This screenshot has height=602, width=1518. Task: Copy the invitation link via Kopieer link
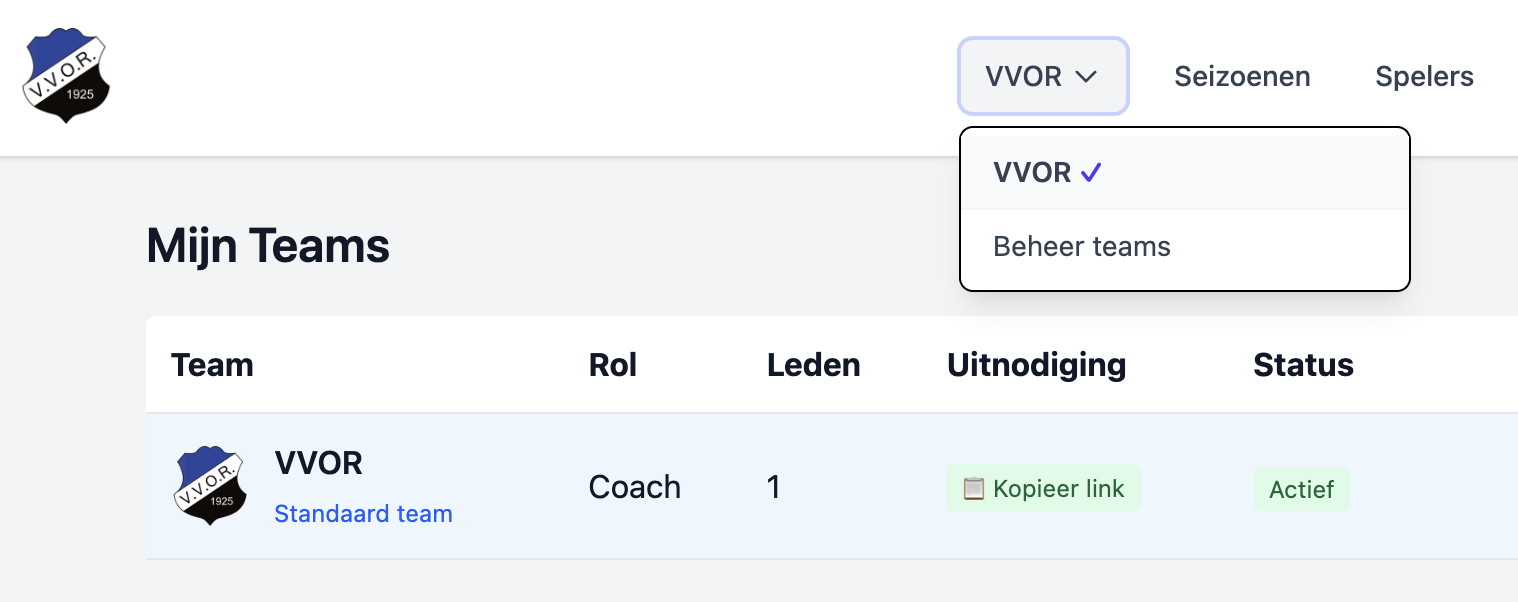(x=1043, y=489)
